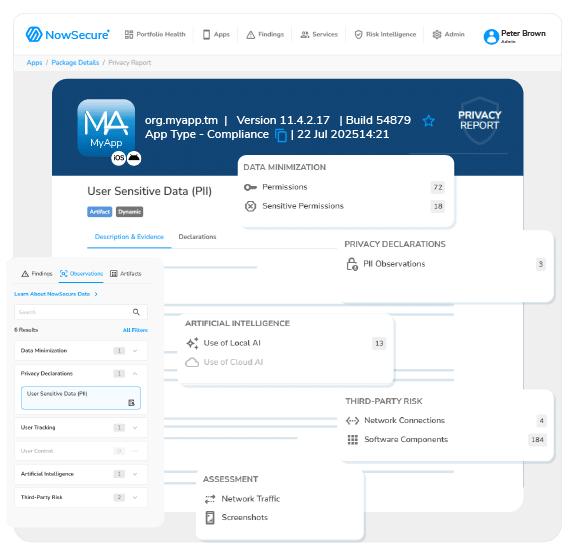571x551 pixels.
Task: Click the Permissions key icon
Action: (x=250, y=187)
